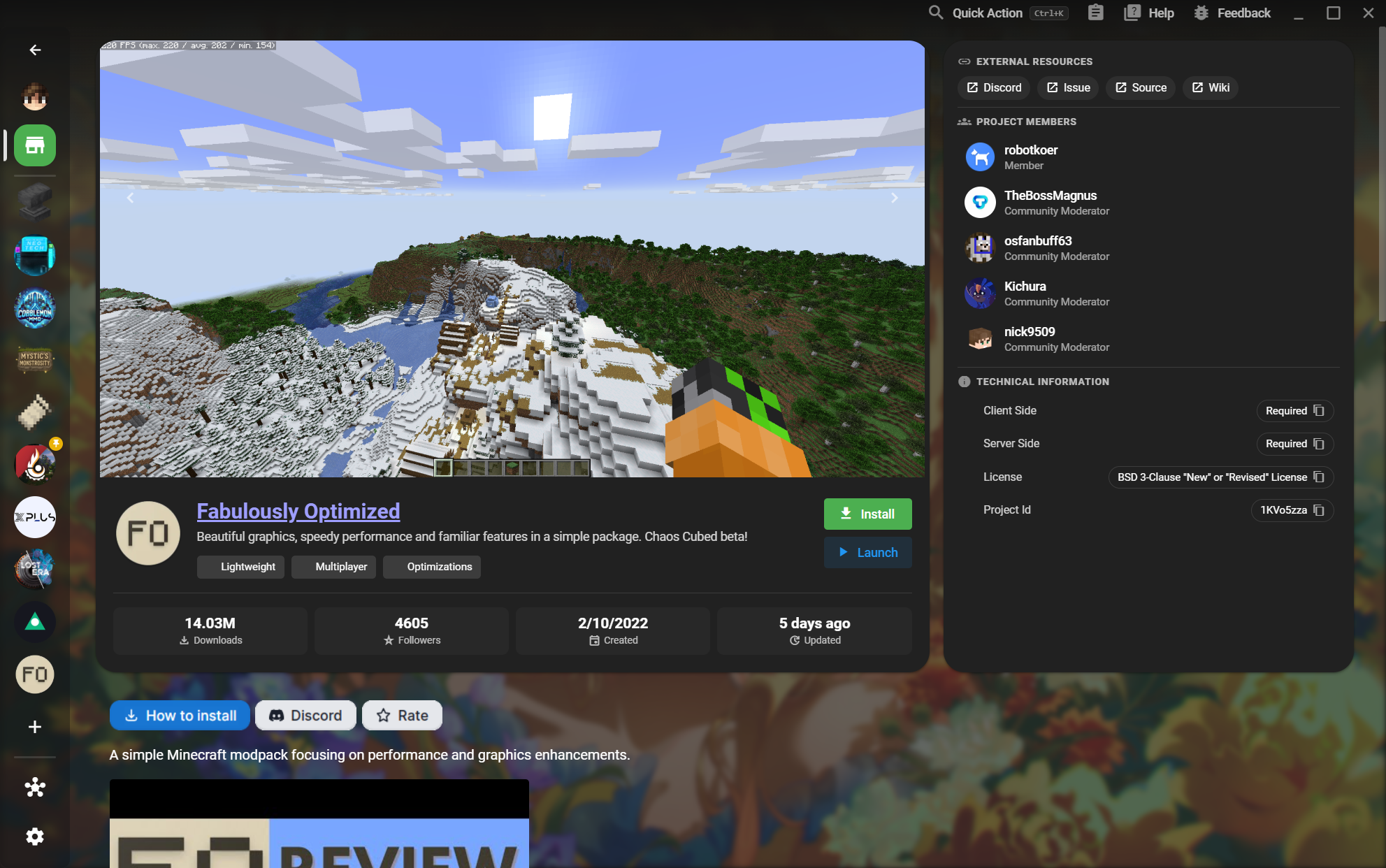Select the Lightweight tag
Viewport: 1386px width, 868px height.
pyautogui.click(x=240, y=567)
